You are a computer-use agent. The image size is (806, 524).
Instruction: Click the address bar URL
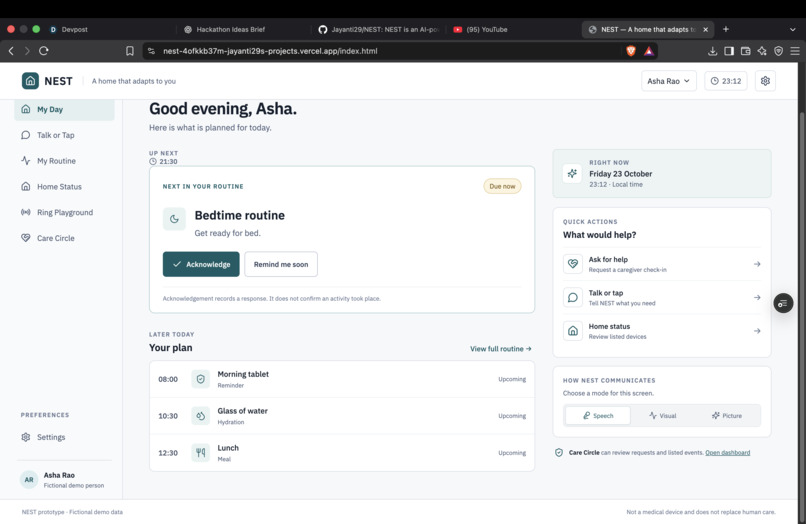tap(270, 51)
